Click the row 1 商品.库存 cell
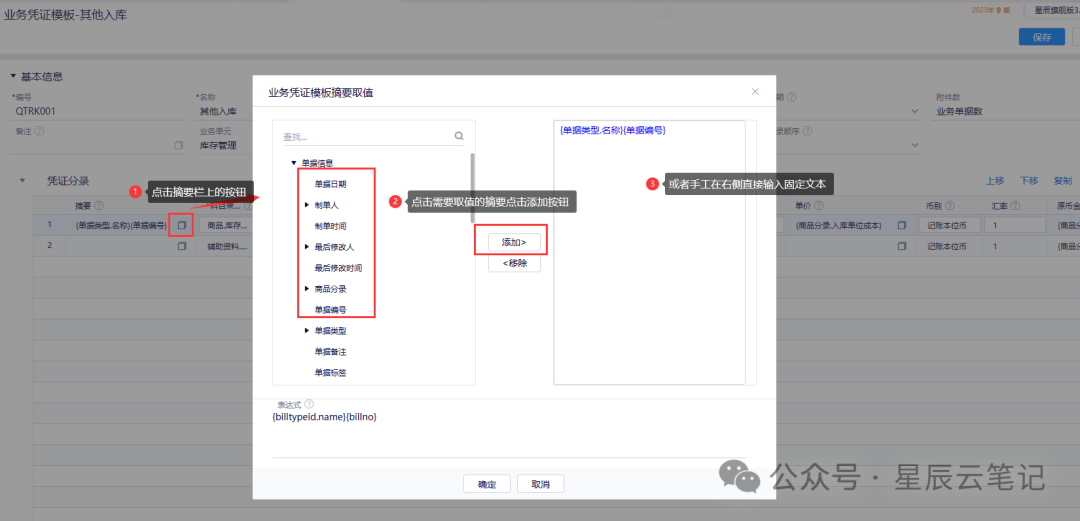The width and height of the screenshot is (1080, 521). (x=227, y=225)
